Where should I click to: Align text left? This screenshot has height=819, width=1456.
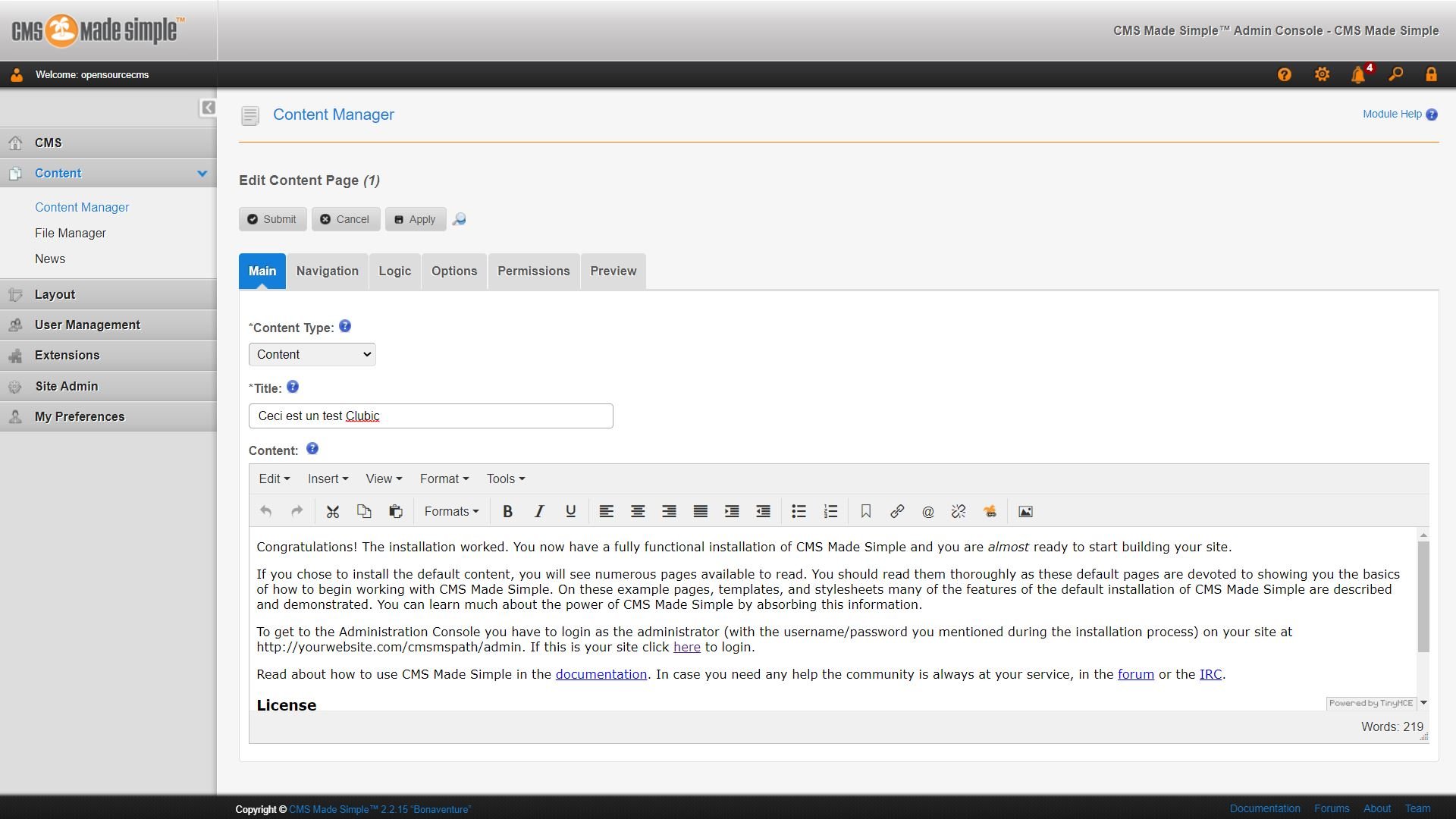(607, 512)
